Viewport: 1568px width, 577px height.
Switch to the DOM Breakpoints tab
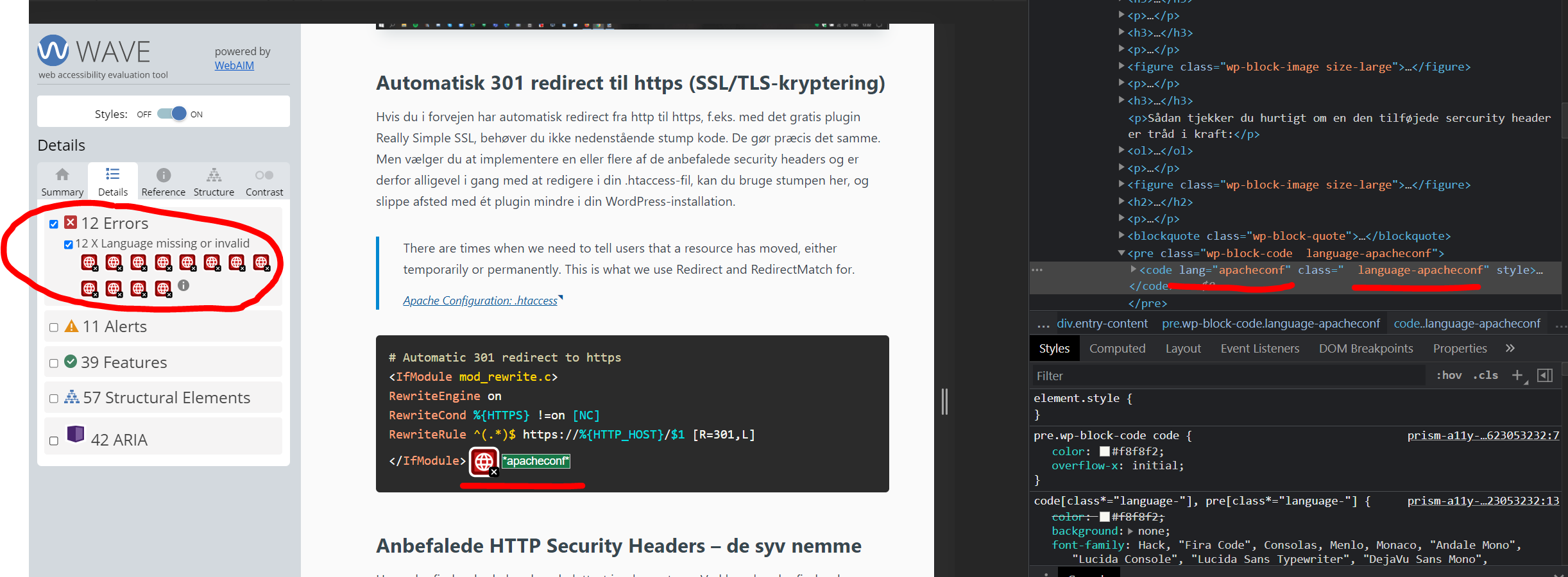(1366, 348)
